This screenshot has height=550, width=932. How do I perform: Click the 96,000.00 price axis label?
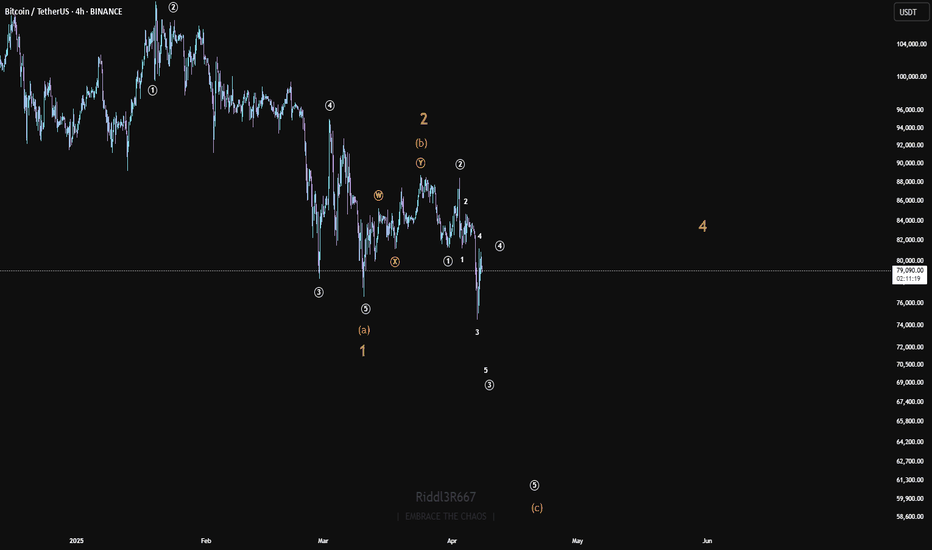tap(911, 110)
